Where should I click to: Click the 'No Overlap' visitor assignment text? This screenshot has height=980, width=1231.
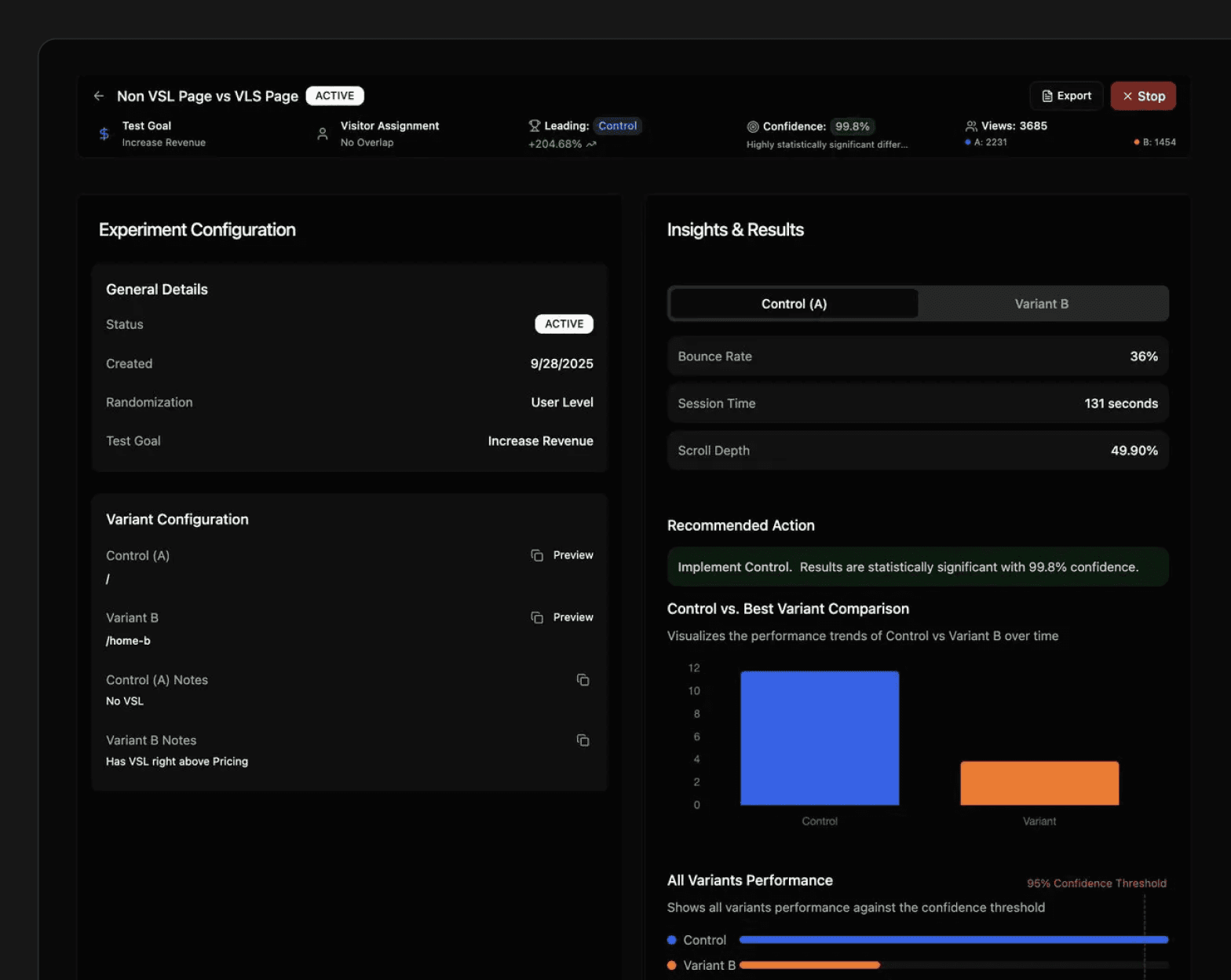coord(367,142)
